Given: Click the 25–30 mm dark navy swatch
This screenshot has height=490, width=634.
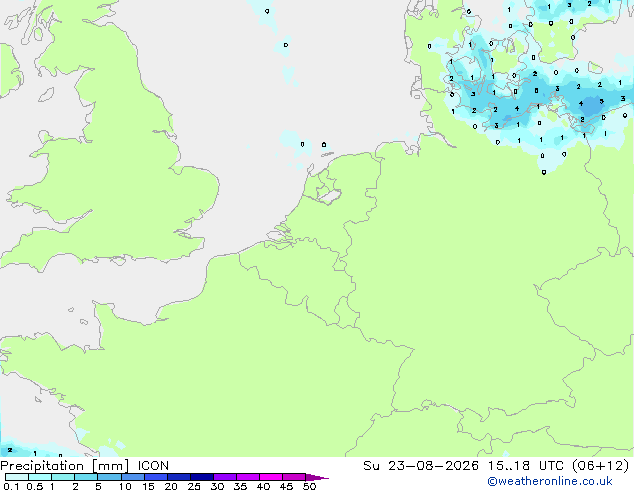Looking at the screenshot, I should [202, 477].
